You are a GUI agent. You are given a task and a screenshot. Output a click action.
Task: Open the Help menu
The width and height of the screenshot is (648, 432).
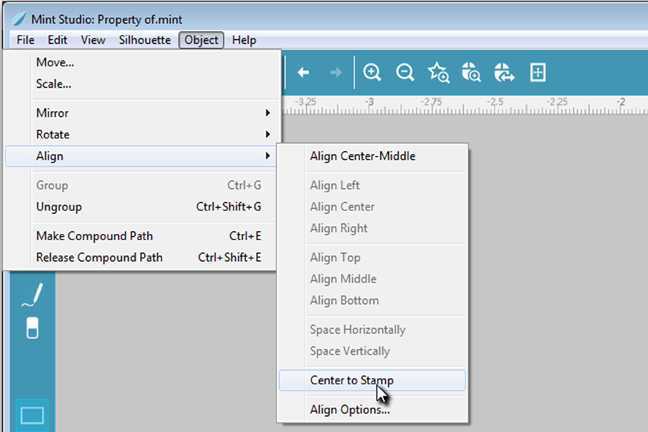[244, 40]
